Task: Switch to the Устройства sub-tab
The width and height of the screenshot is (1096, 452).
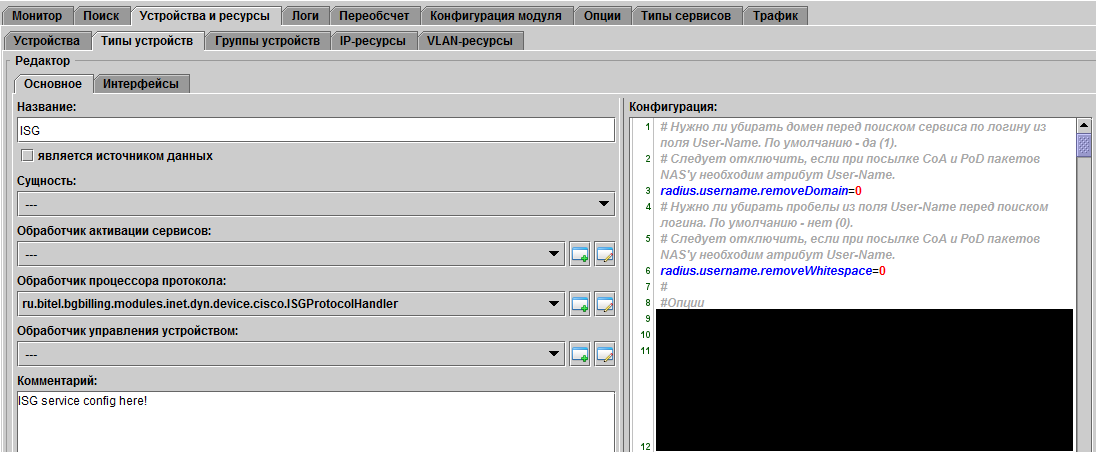Action: [47, 41]
